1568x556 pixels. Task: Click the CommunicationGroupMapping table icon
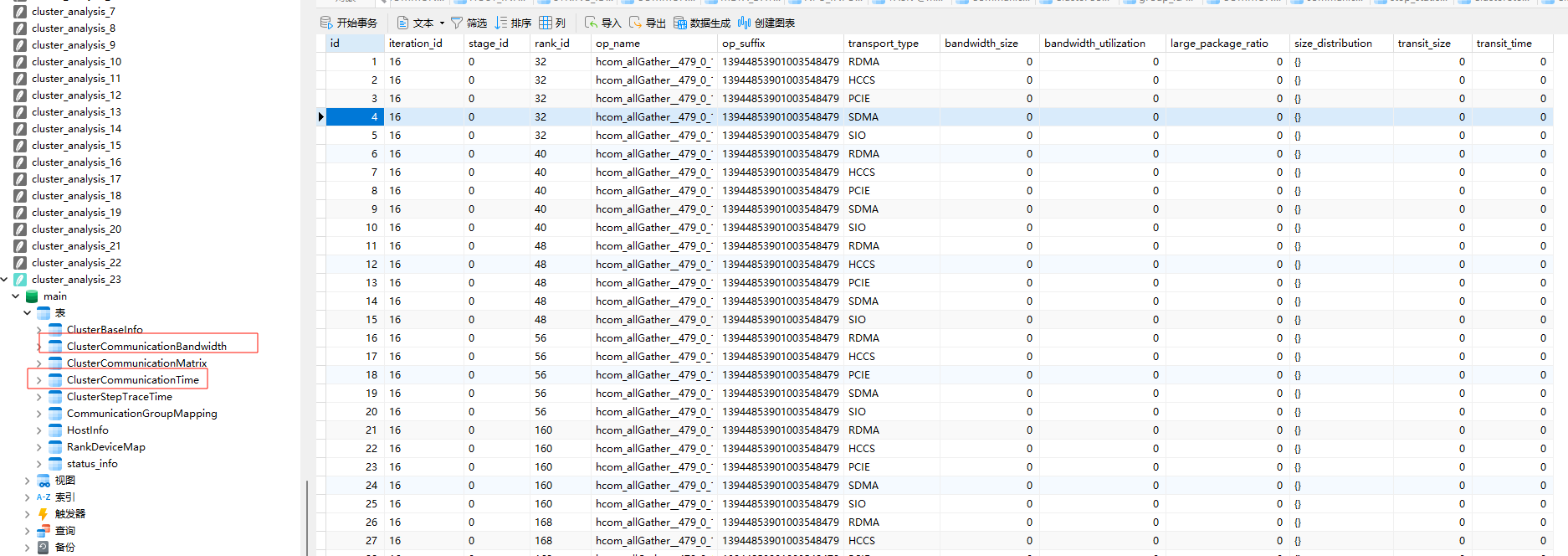click(x=55, y=414)
